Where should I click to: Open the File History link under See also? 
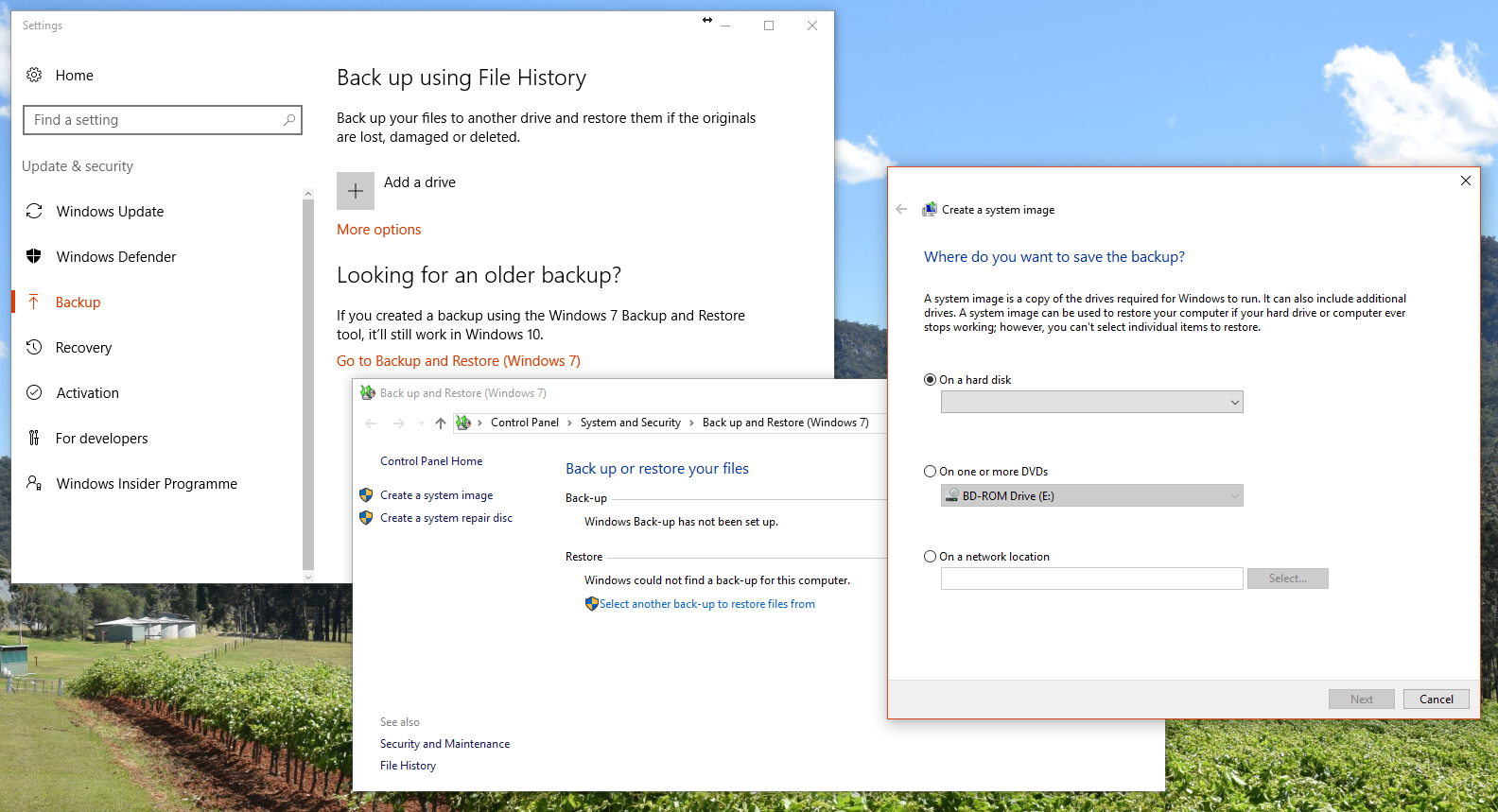408,765
